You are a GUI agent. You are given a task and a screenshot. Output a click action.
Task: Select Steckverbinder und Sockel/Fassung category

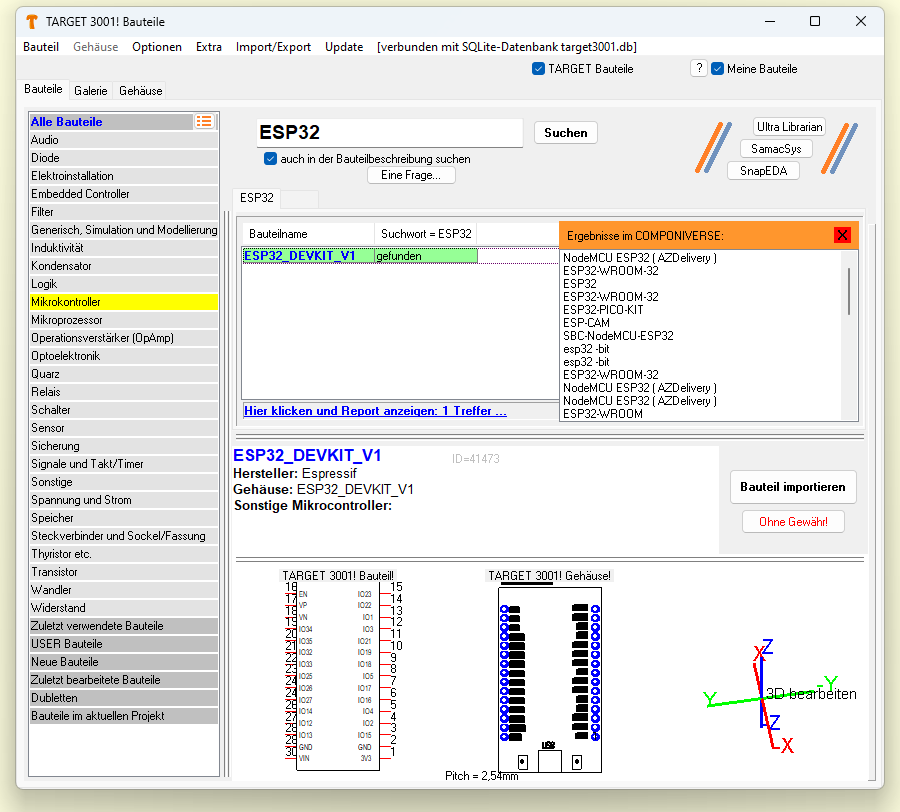pyautogui.click(x=123, y=536)
